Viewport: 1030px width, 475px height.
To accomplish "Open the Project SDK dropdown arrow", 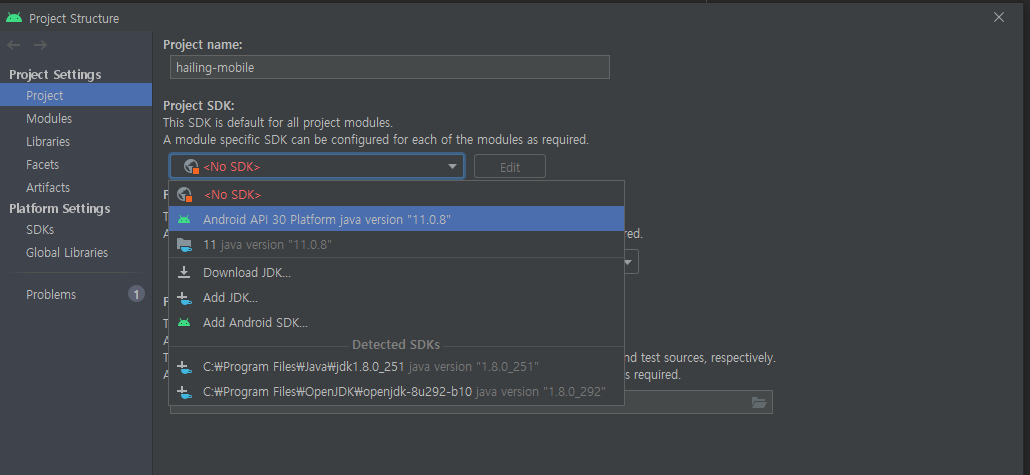I will coord(453,167).
